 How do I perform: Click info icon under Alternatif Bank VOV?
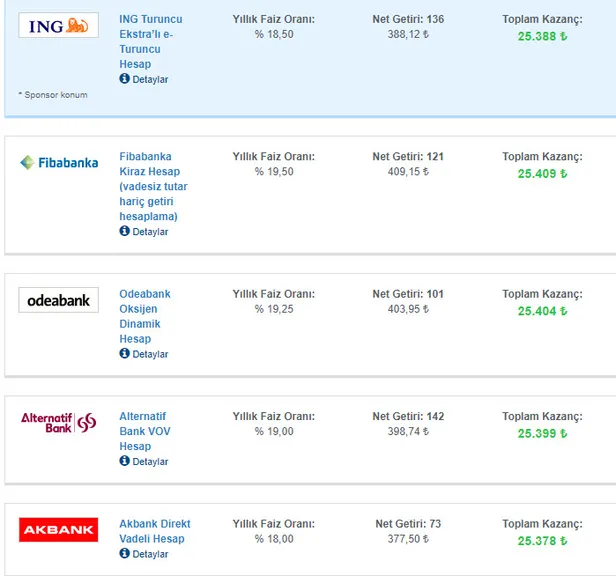125,461
